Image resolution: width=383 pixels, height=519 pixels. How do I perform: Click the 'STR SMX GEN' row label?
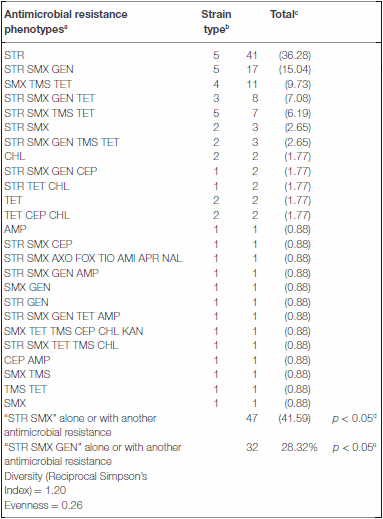click(x=39, y=69)
